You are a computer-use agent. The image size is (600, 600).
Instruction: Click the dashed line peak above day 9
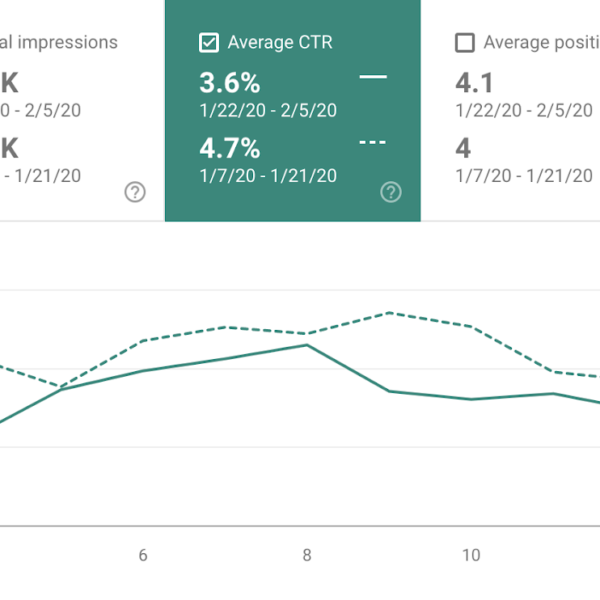(389, 313)
